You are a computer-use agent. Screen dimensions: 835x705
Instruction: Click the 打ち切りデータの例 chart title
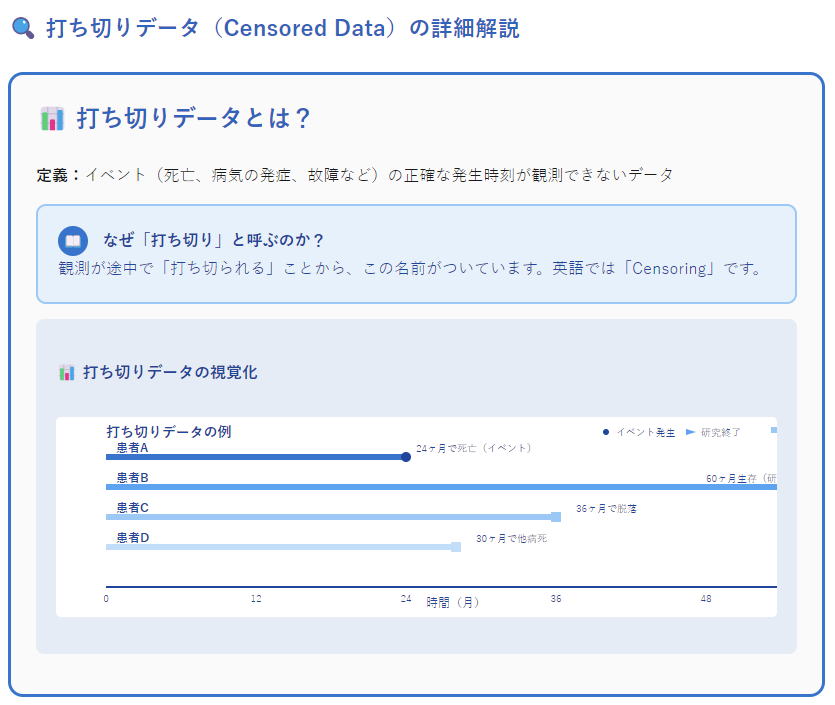coord(169,431)
